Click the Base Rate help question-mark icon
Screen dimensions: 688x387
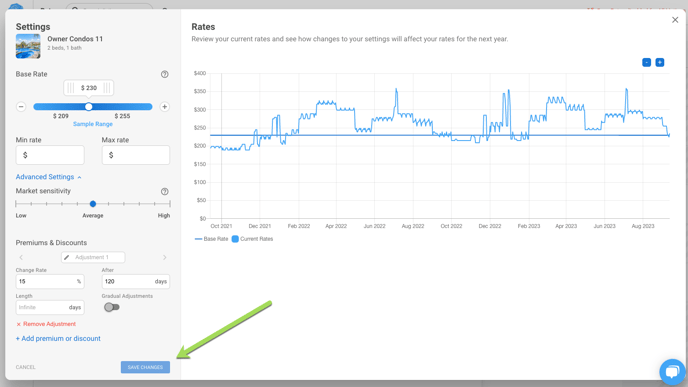pyautogui.click(x=165, y=74)
